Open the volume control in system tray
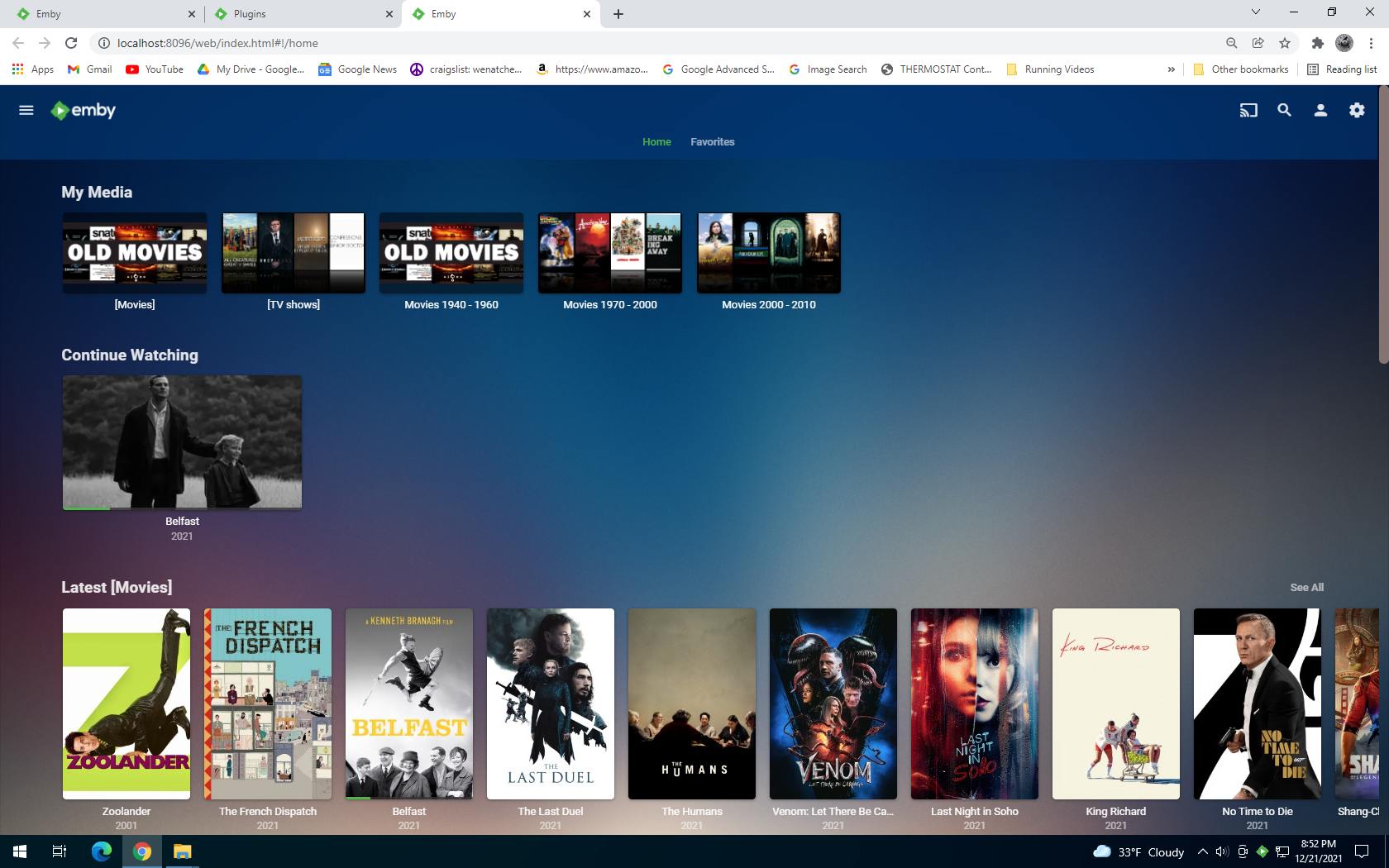Viewport: 1389px width, 868px height. click(x=1222, y=851)
